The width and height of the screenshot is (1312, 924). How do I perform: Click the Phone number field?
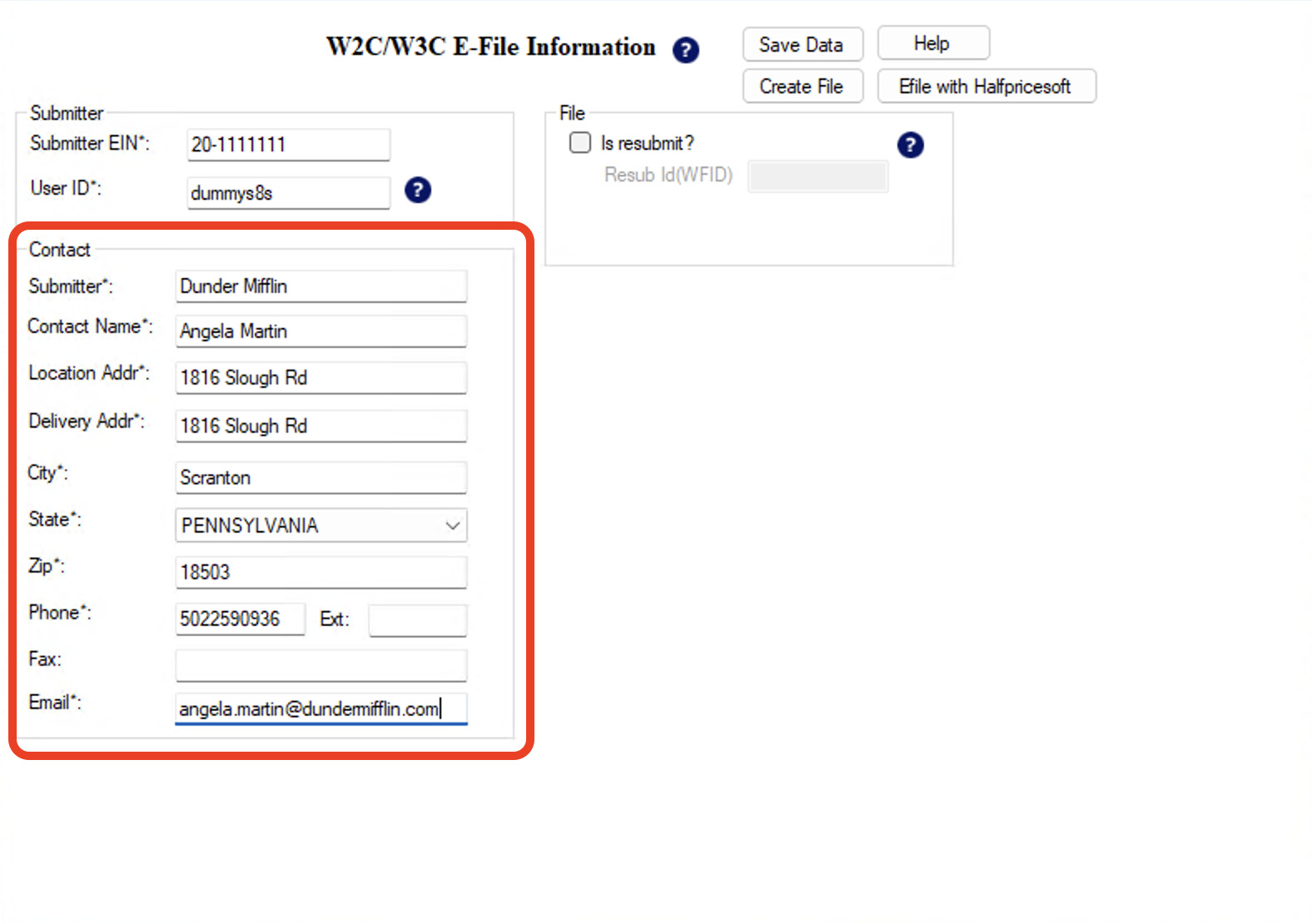240,619
